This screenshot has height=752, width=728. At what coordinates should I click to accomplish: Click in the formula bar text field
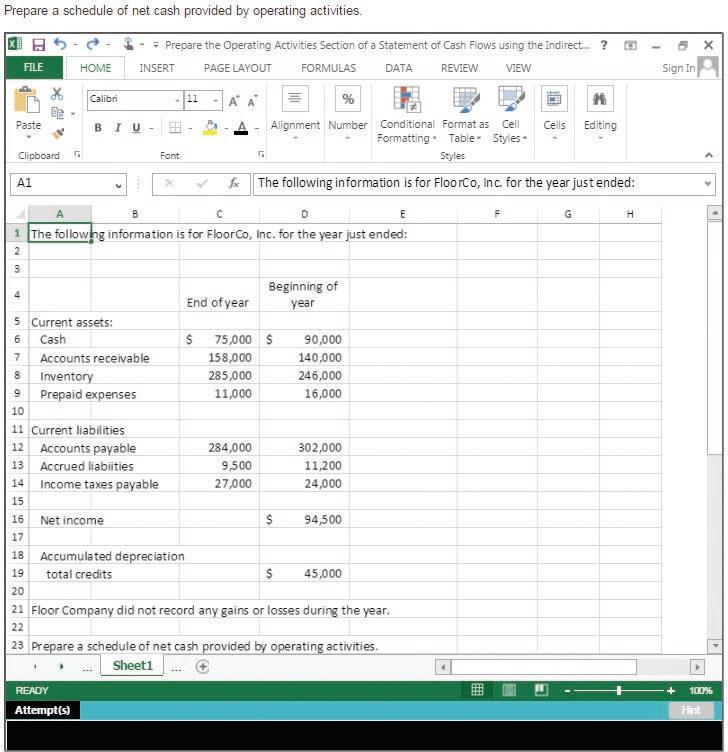(484, 184)
